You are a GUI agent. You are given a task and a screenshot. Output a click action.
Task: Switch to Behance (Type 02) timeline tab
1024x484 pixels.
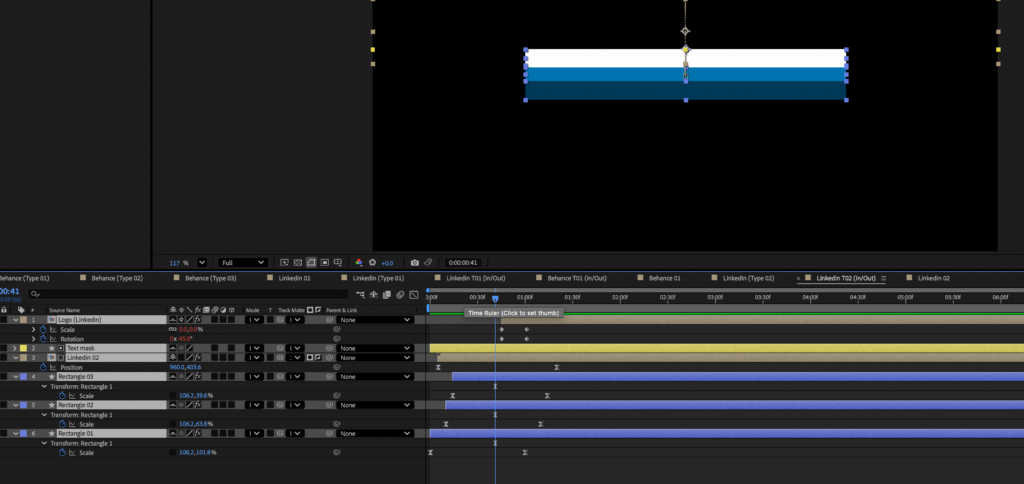(117, 278)
